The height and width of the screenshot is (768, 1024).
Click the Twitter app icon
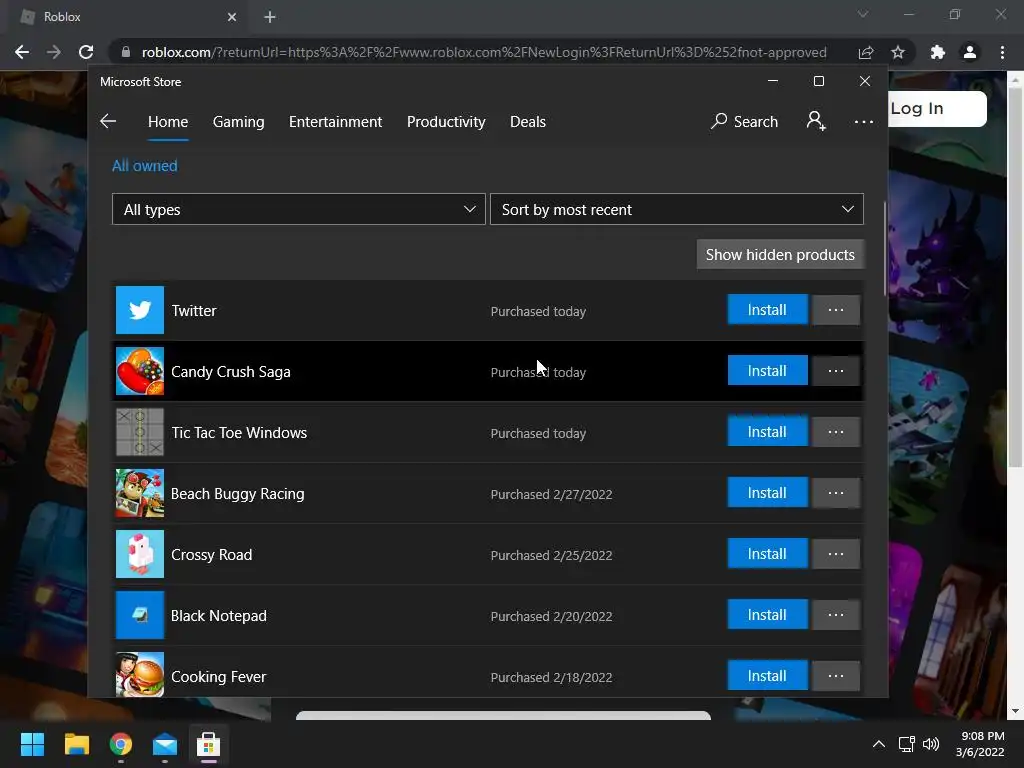(140, 310)
